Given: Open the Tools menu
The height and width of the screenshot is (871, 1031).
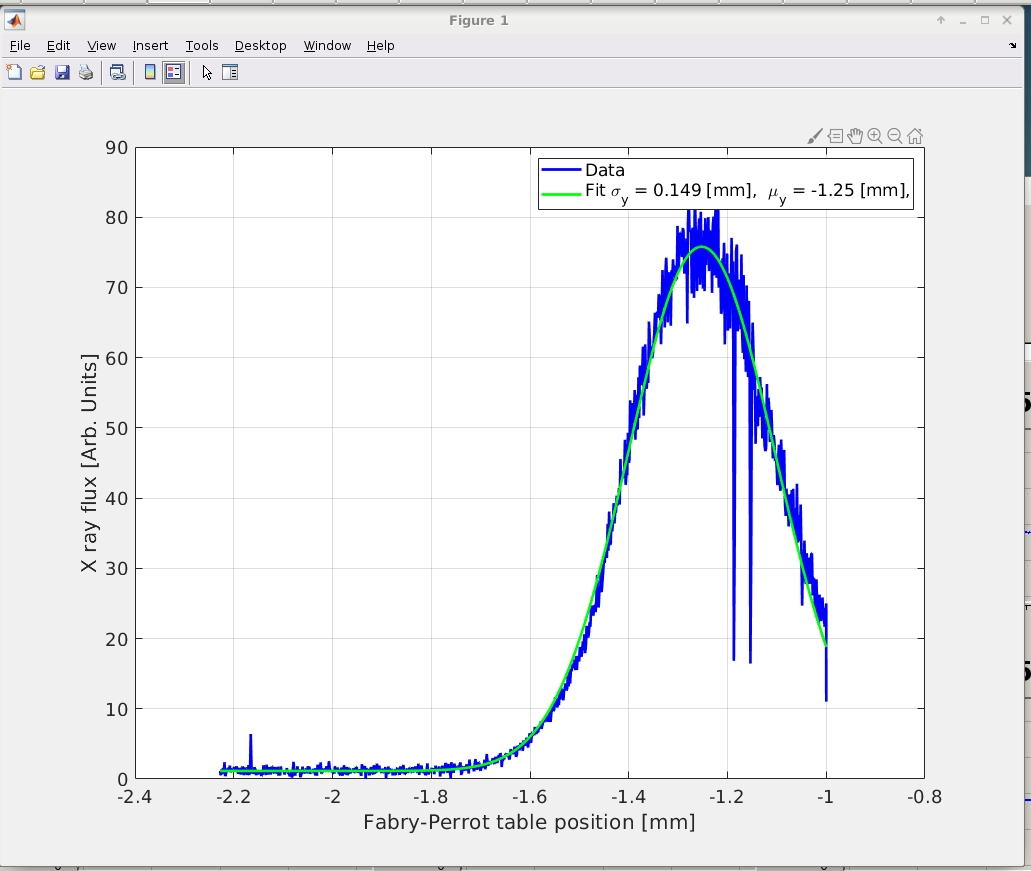Looking at the screenshot, I should [x=201, y=46].
